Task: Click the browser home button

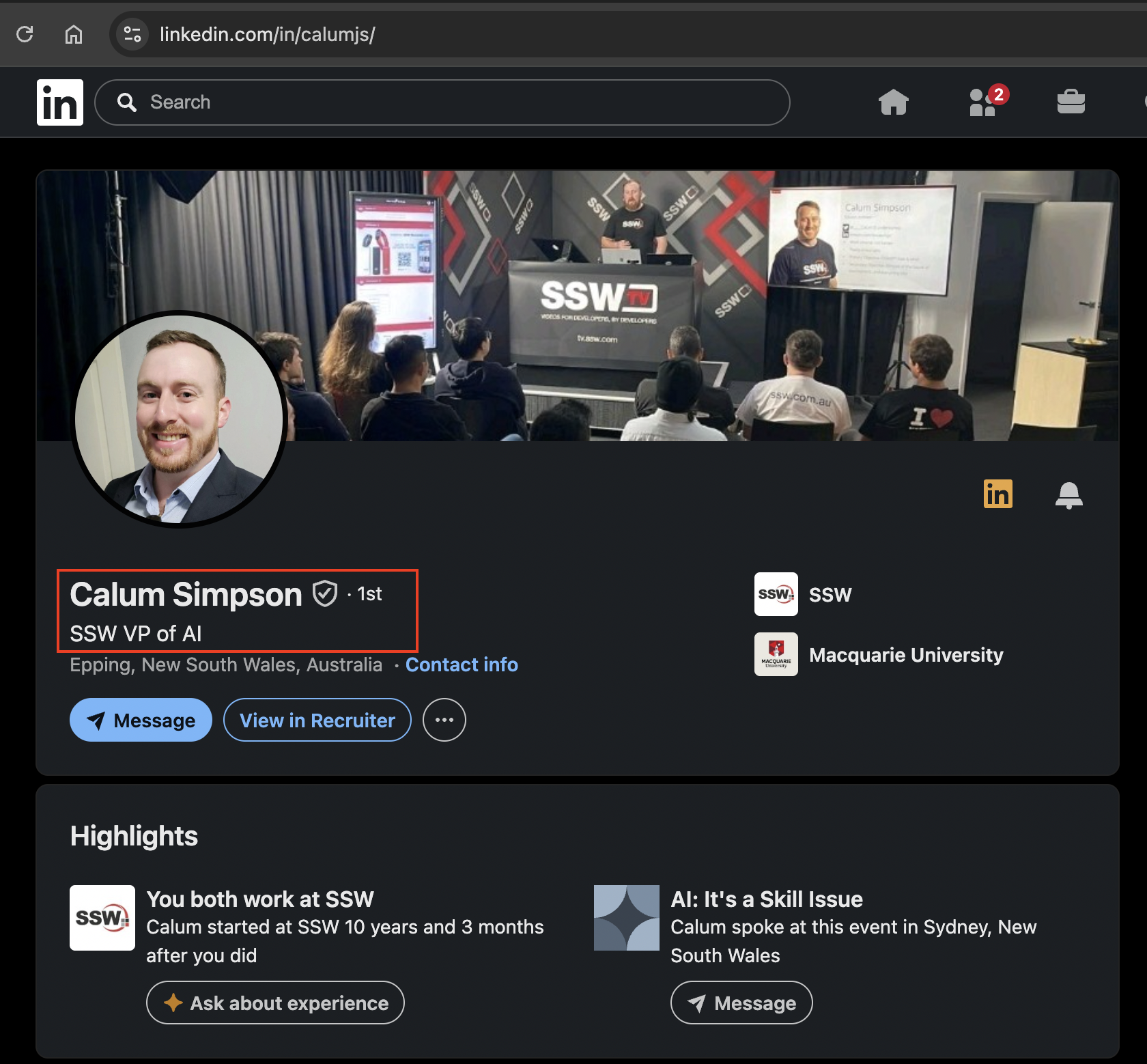Action: tap(74, 34)
